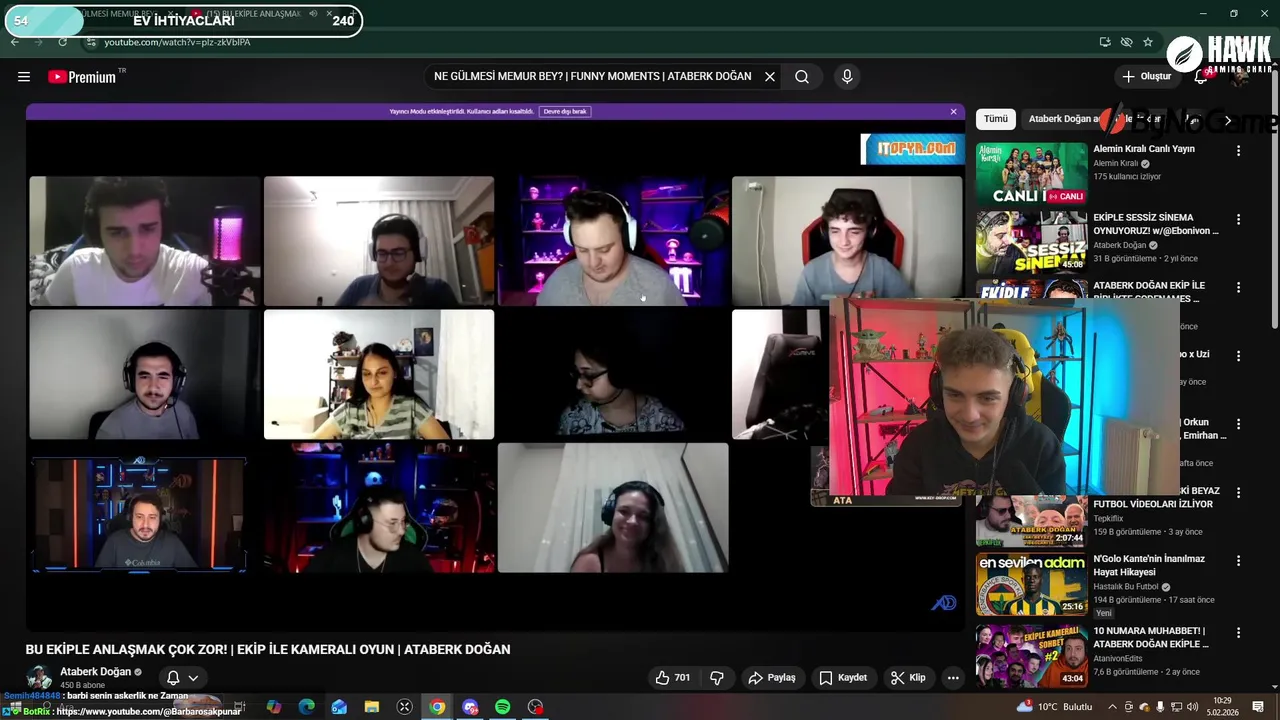
Task: Save video using Kaydet button
Action: tap(843, 678)
